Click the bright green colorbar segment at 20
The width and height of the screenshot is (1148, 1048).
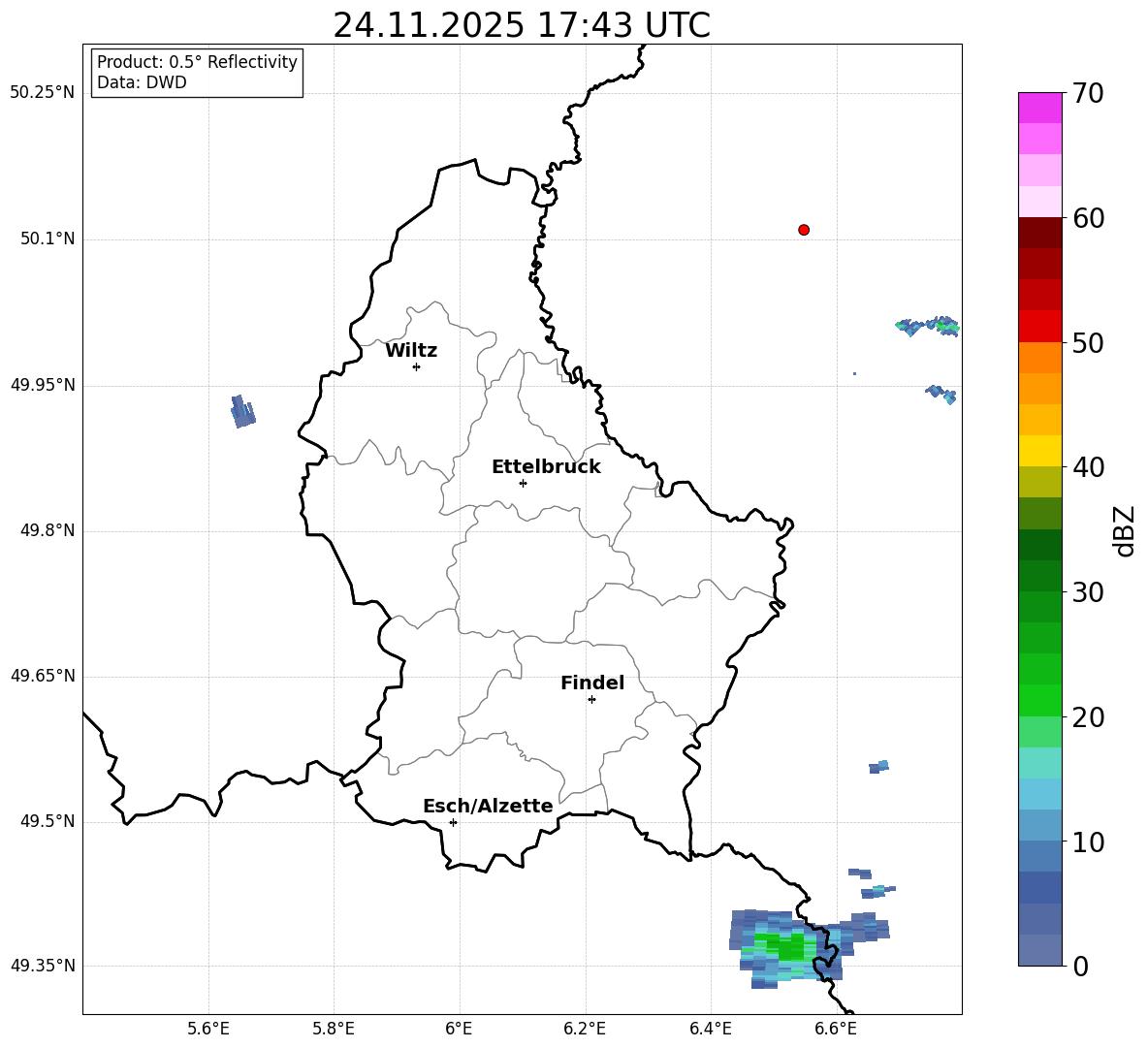(1039, 700)
